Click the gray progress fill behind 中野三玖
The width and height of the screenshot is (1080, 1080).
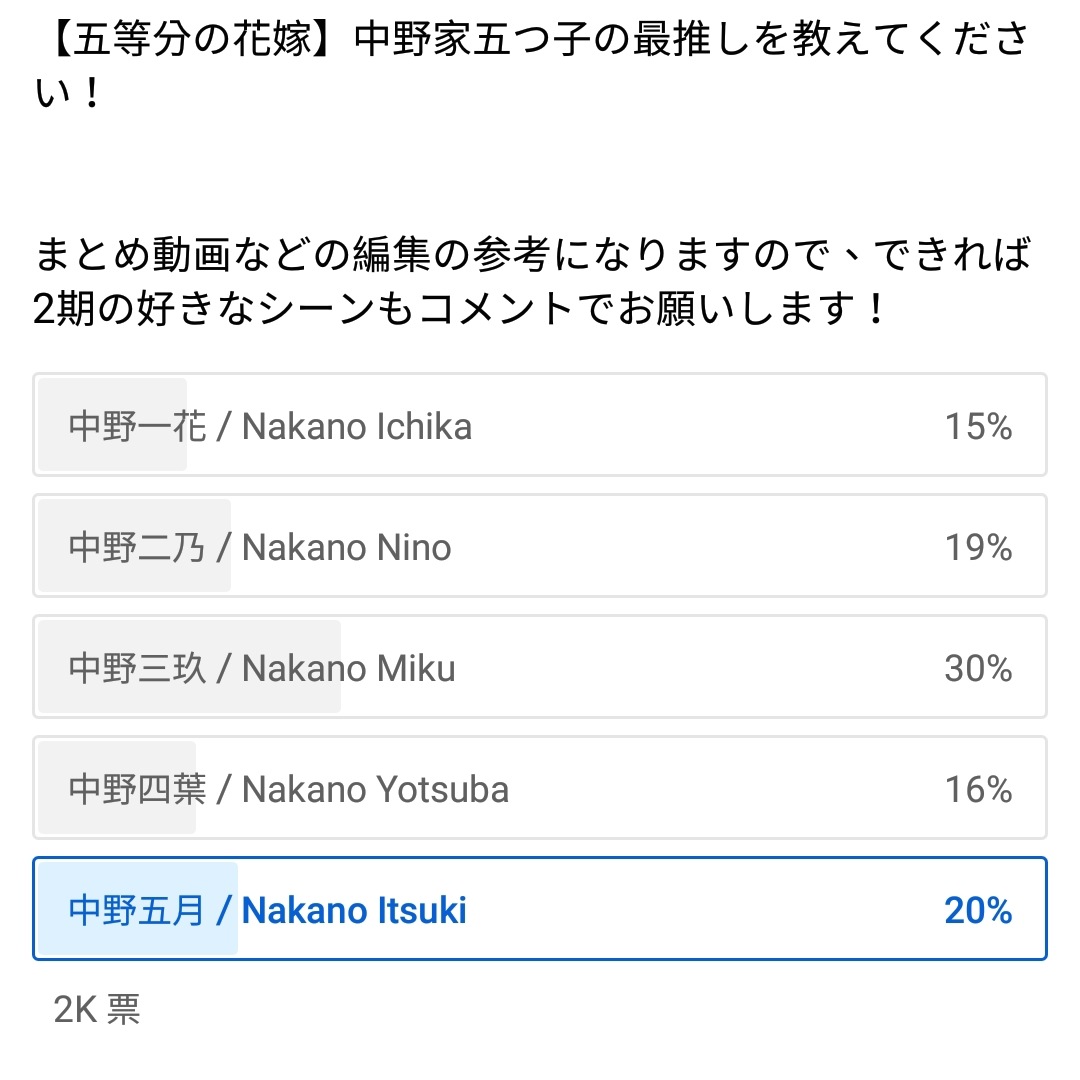click(189, 667)
